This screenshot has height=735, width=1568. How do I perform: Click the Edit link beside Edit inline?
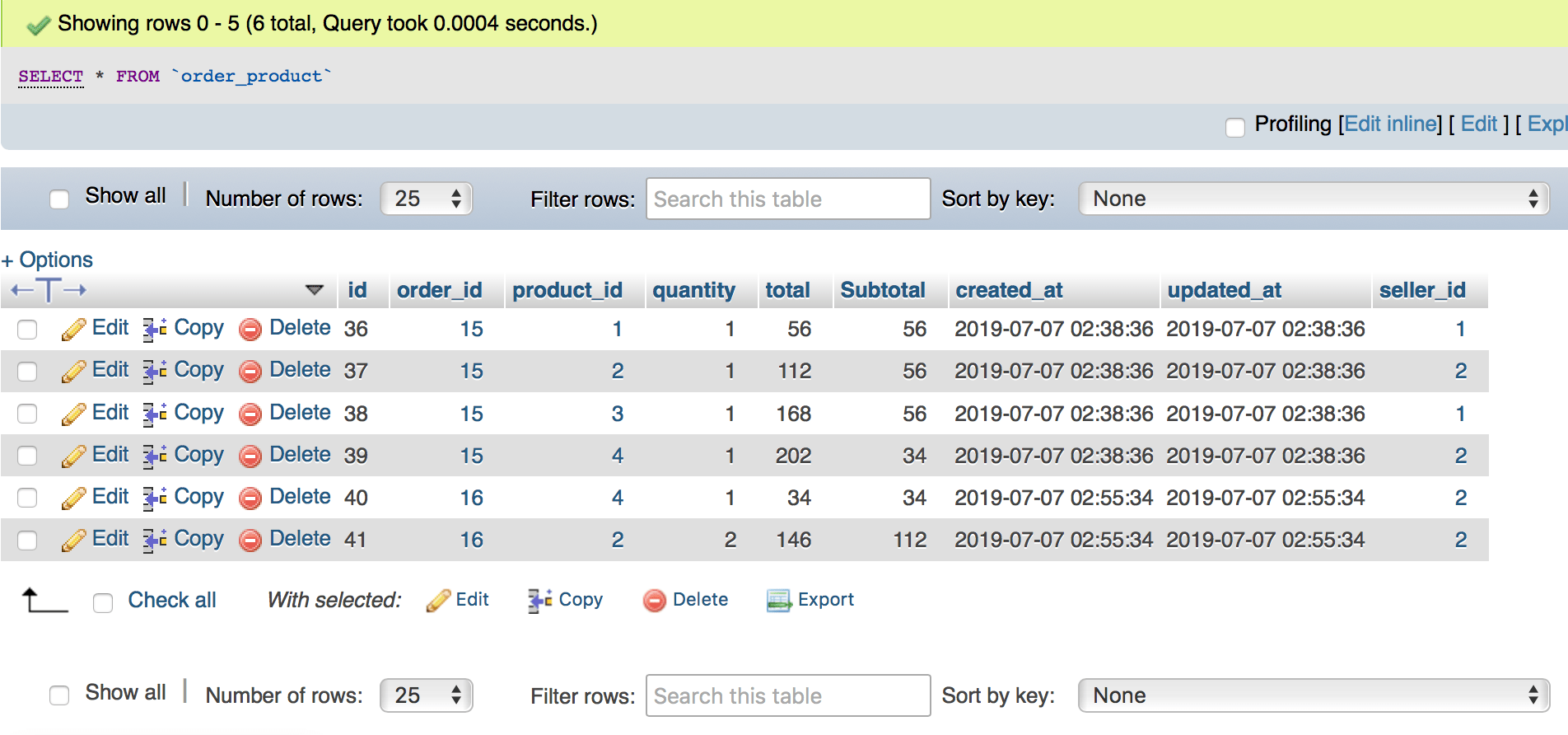point(1479,124)
